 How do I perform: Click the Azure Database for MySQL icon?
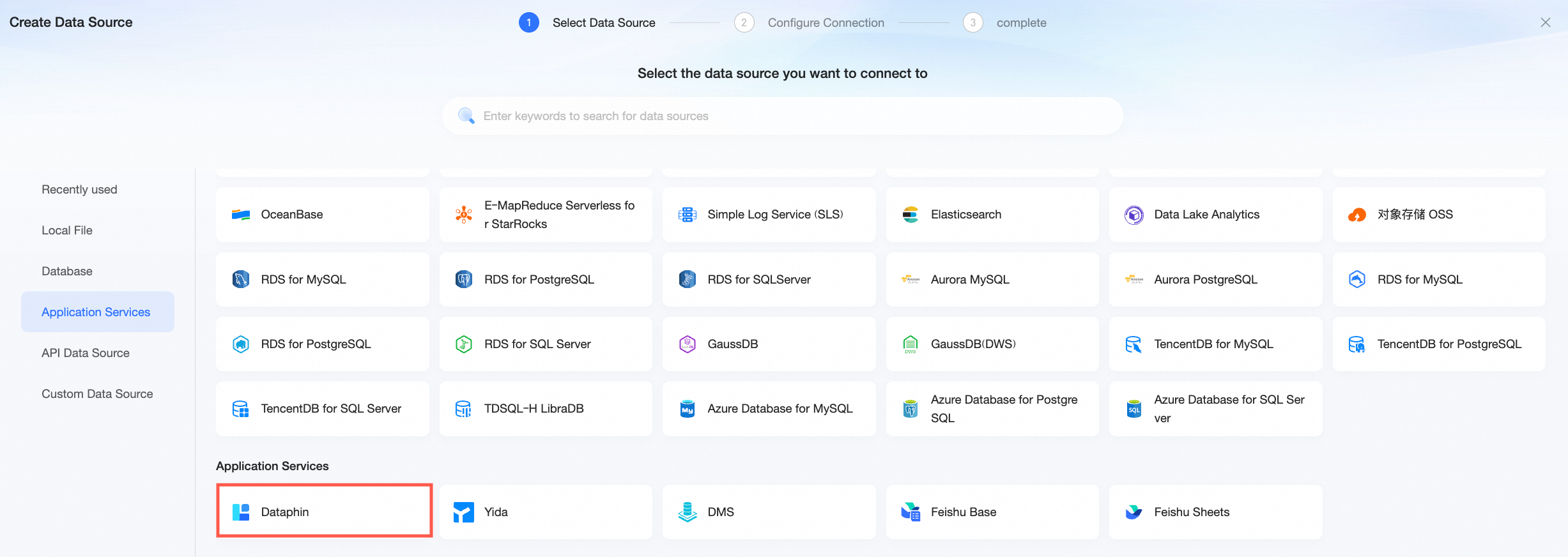687,409
